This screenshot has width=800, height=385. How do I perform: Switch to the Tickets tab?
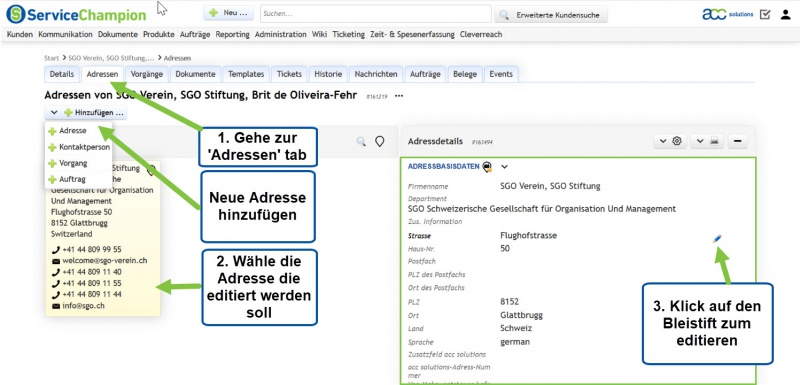click(289, 74)
